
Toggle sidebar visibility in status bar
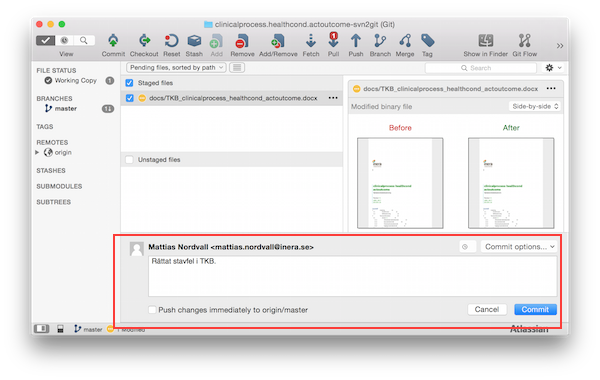41,329
